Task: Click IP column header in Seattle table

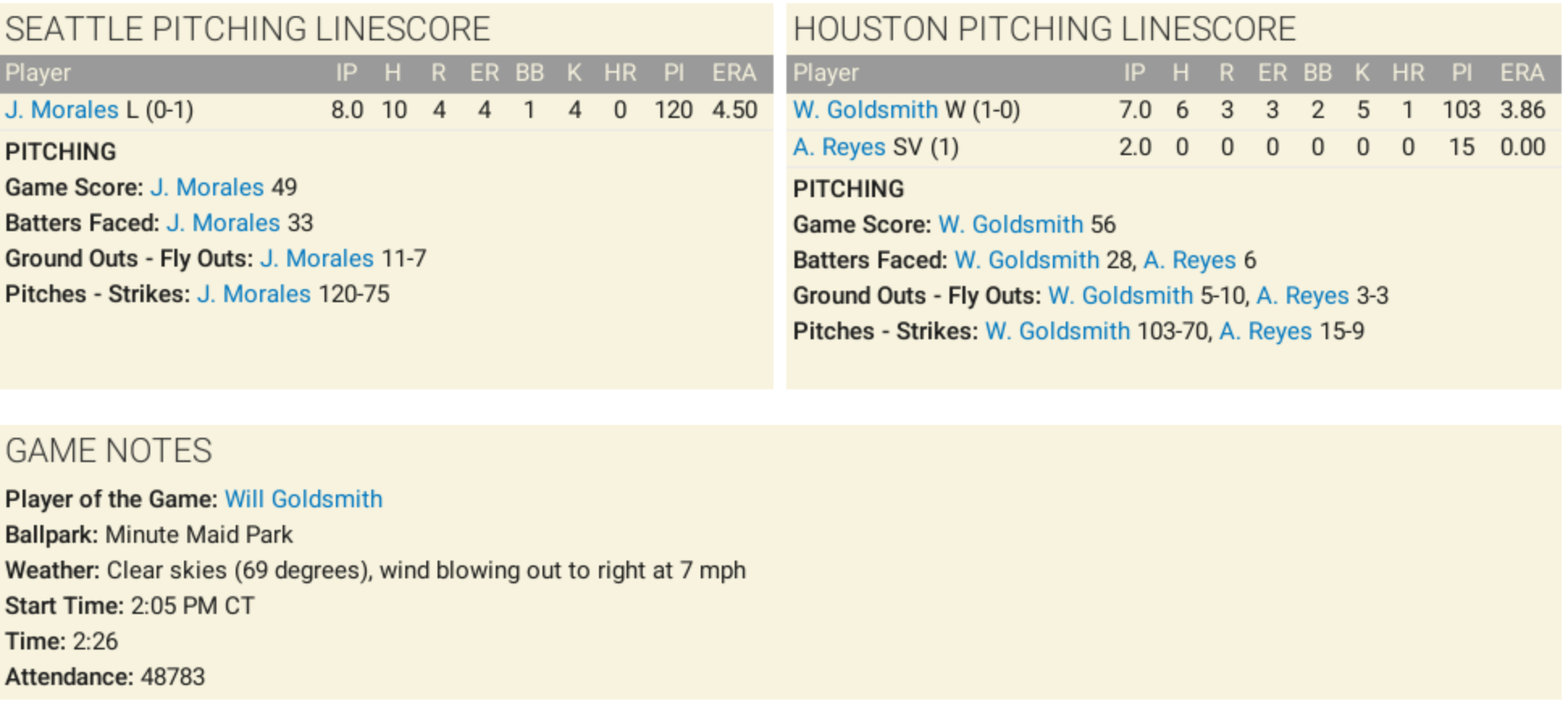Action: click(x=346, y=74)
